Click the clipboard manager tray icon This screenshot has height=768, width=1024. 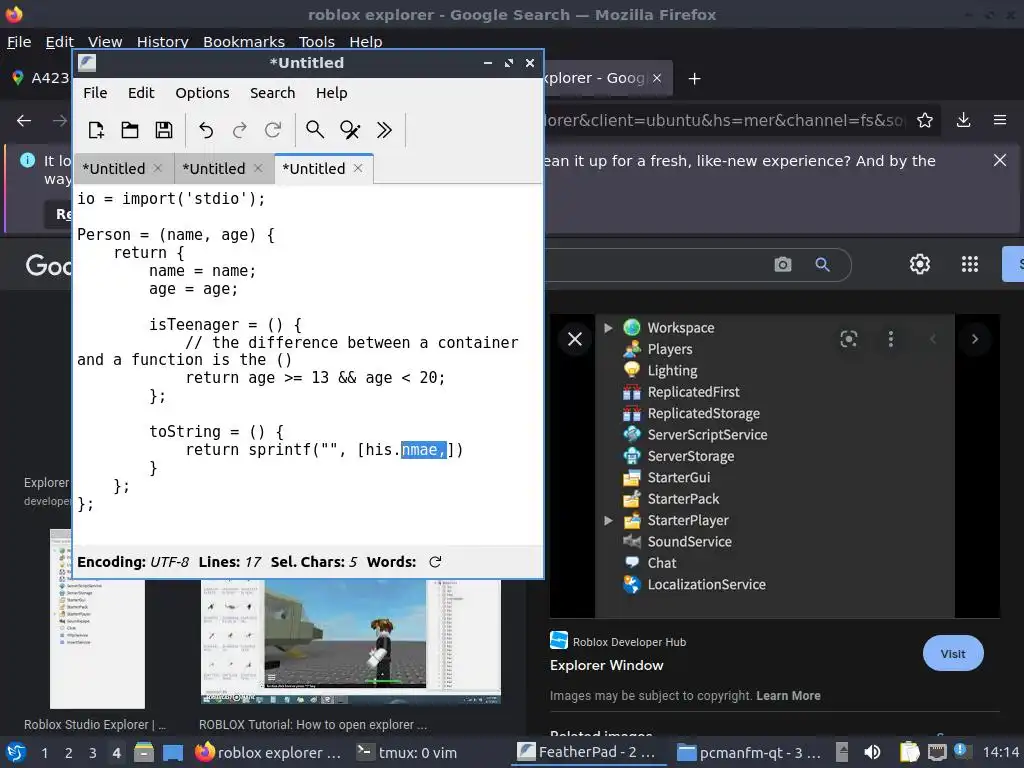[909, 752]
